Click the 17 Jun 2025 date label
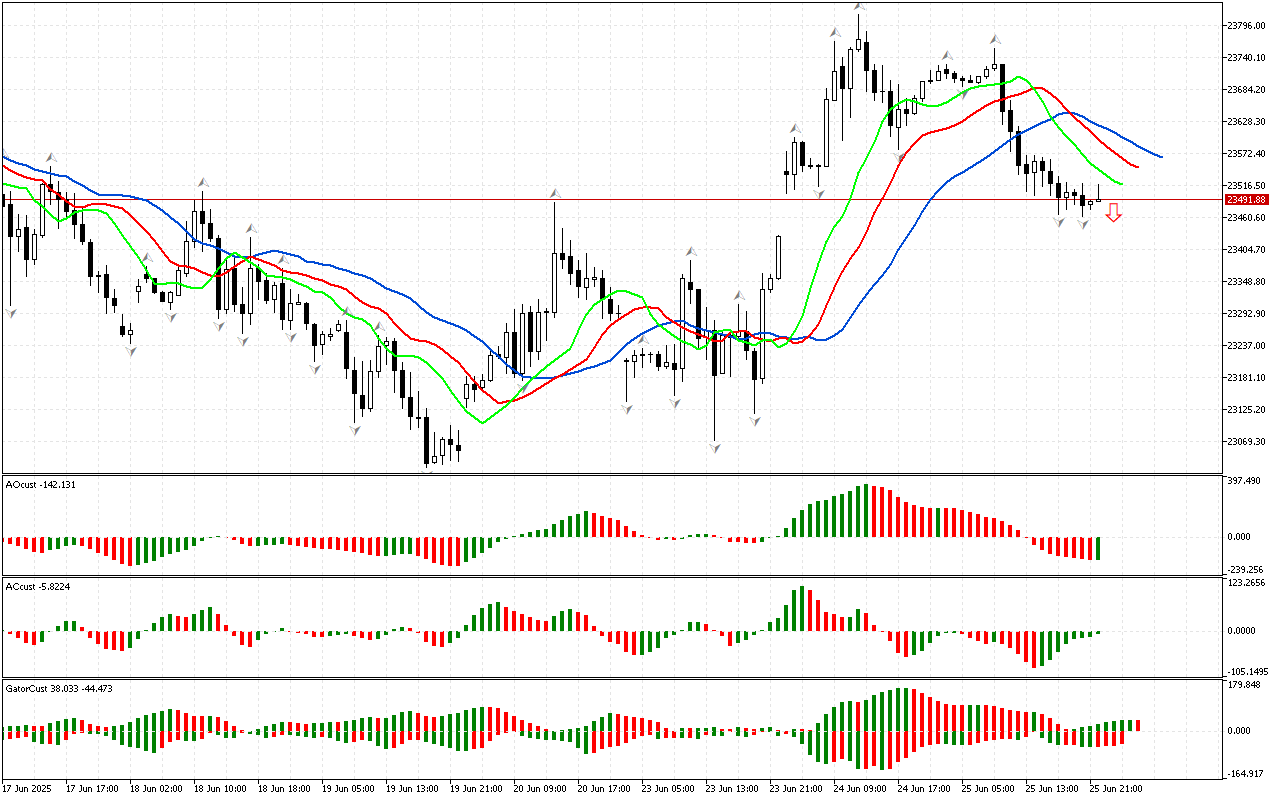 26,789
